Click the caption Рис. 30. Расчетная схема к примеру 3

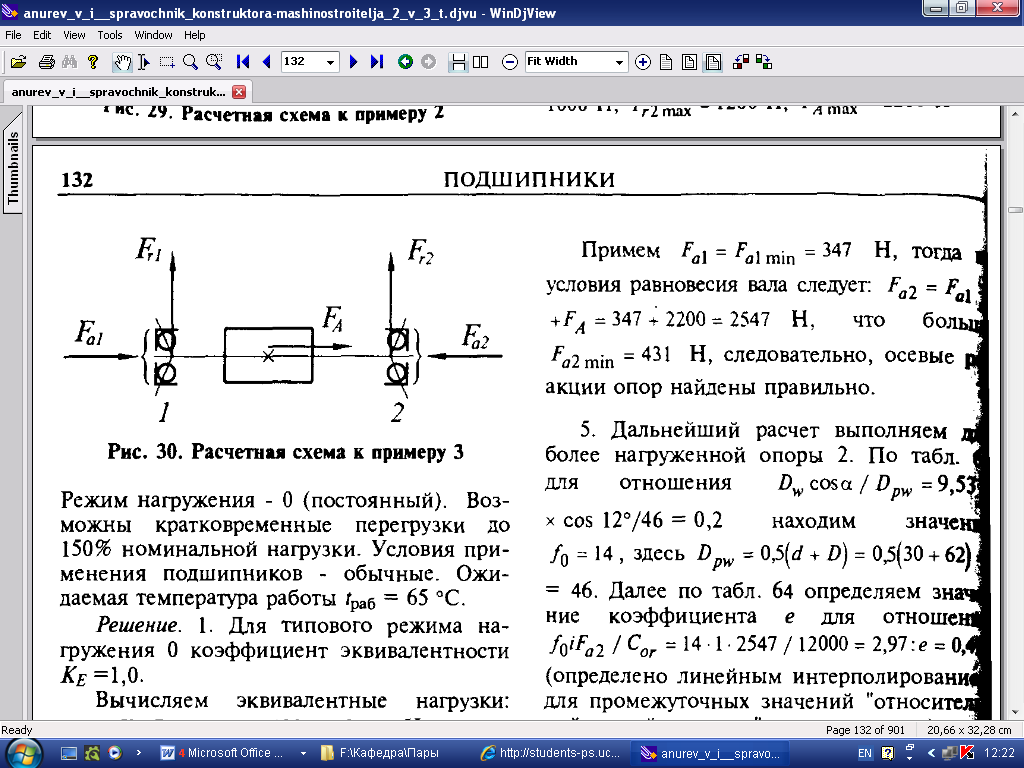coord(285,452)
